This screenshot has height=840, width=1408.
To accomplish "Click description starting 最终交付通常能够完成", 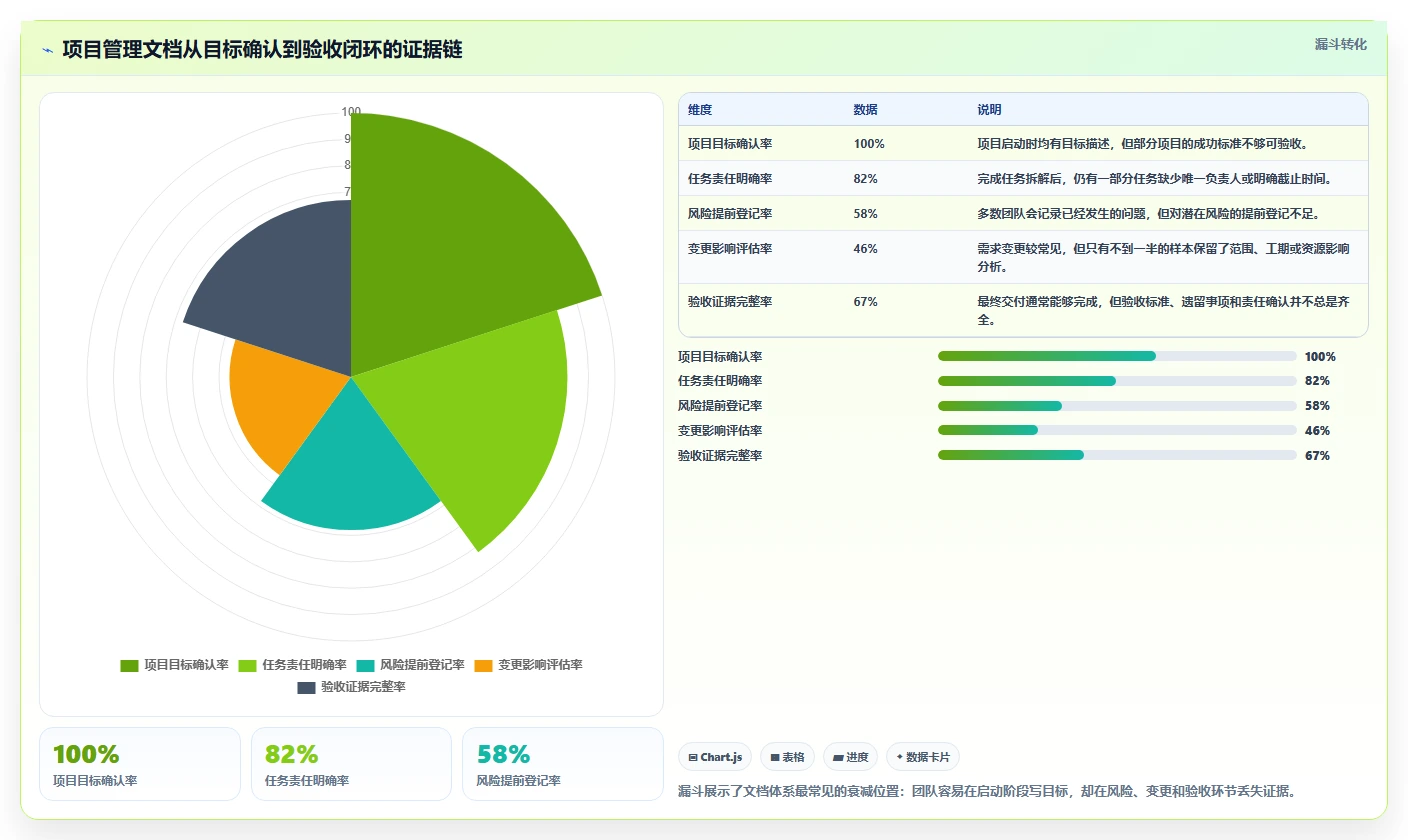I will (1164, 311).
